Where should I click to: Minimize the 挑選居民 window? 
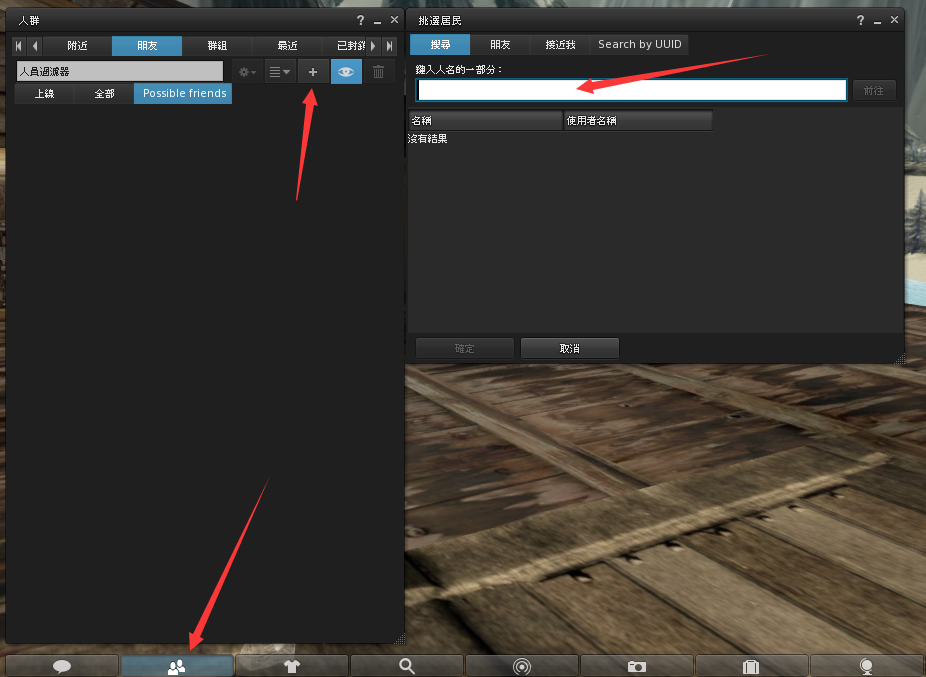click(x=878, y=21)
